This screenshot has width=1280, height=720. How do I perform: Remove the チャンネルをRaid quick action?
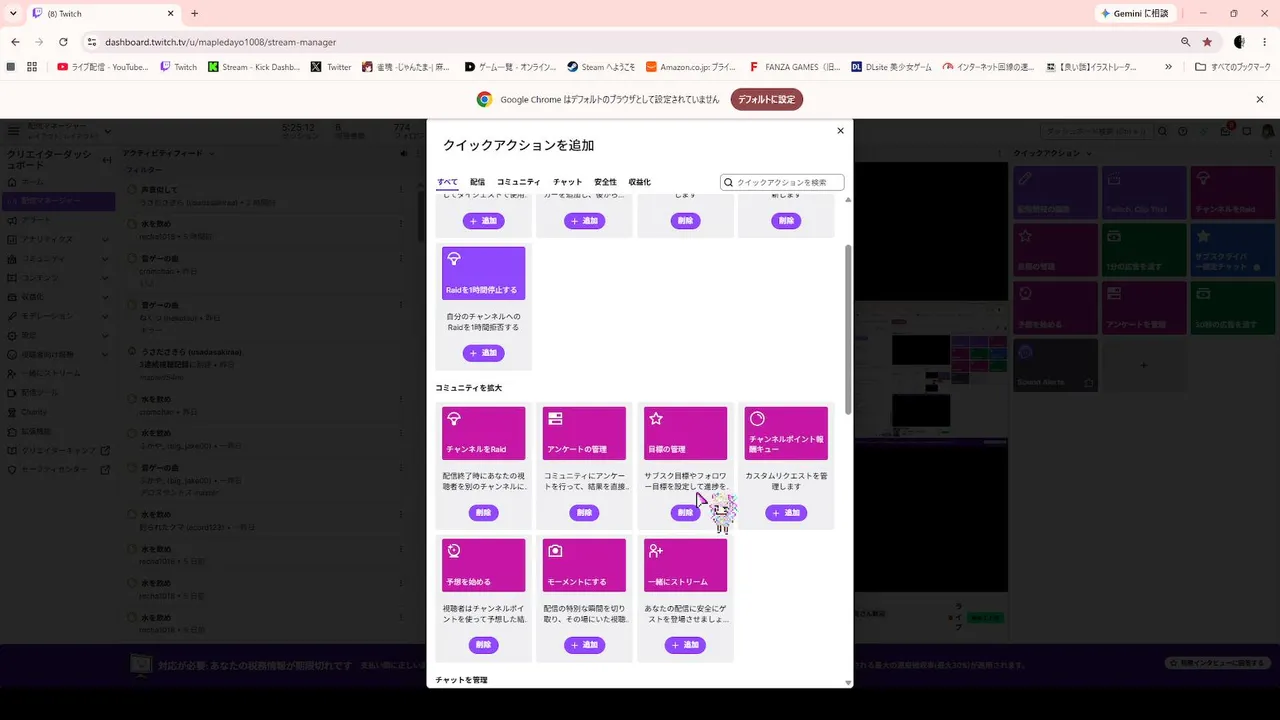(483, 513)
